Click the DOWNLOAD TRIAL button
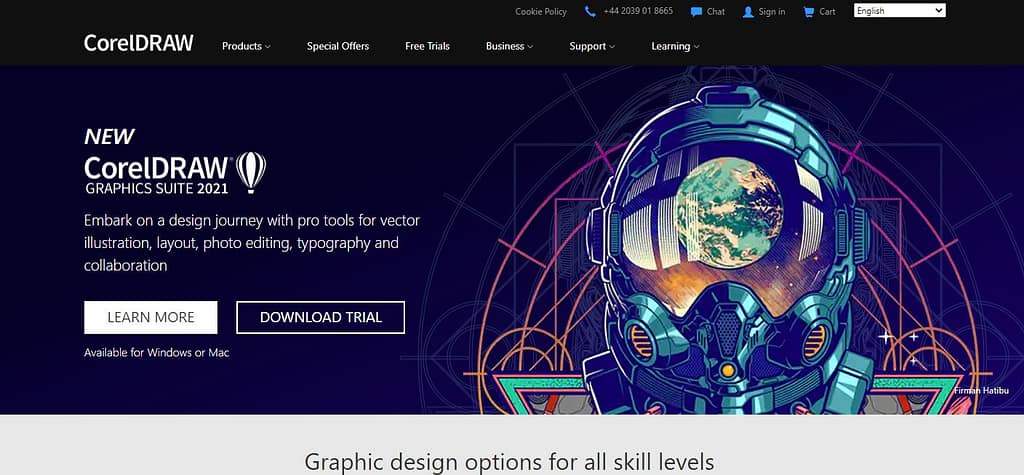This screenshot has height=475, width=1024. click(321, 318)
